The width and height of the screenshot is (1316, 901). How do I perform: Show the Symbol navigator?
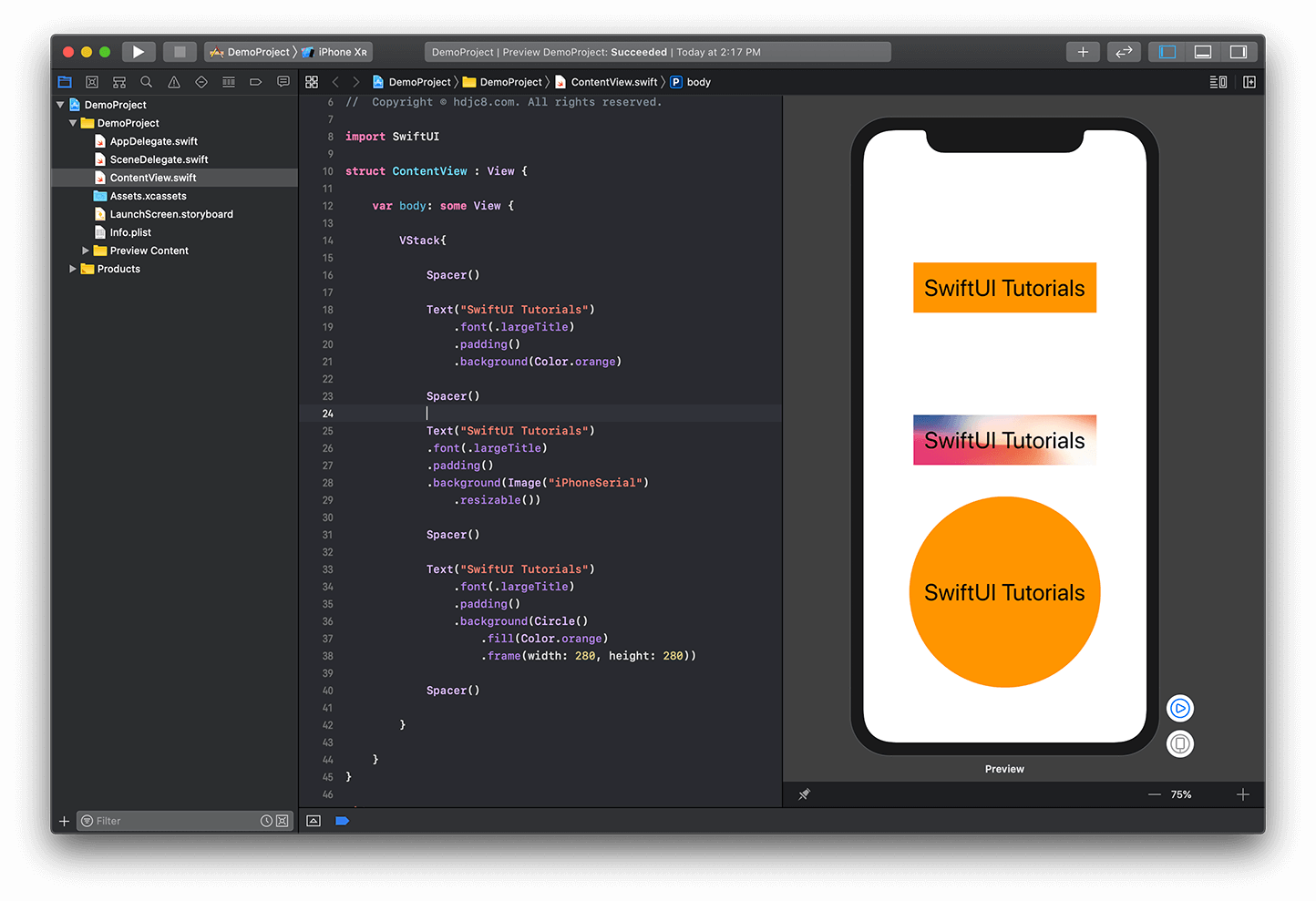tap(119, 82)
